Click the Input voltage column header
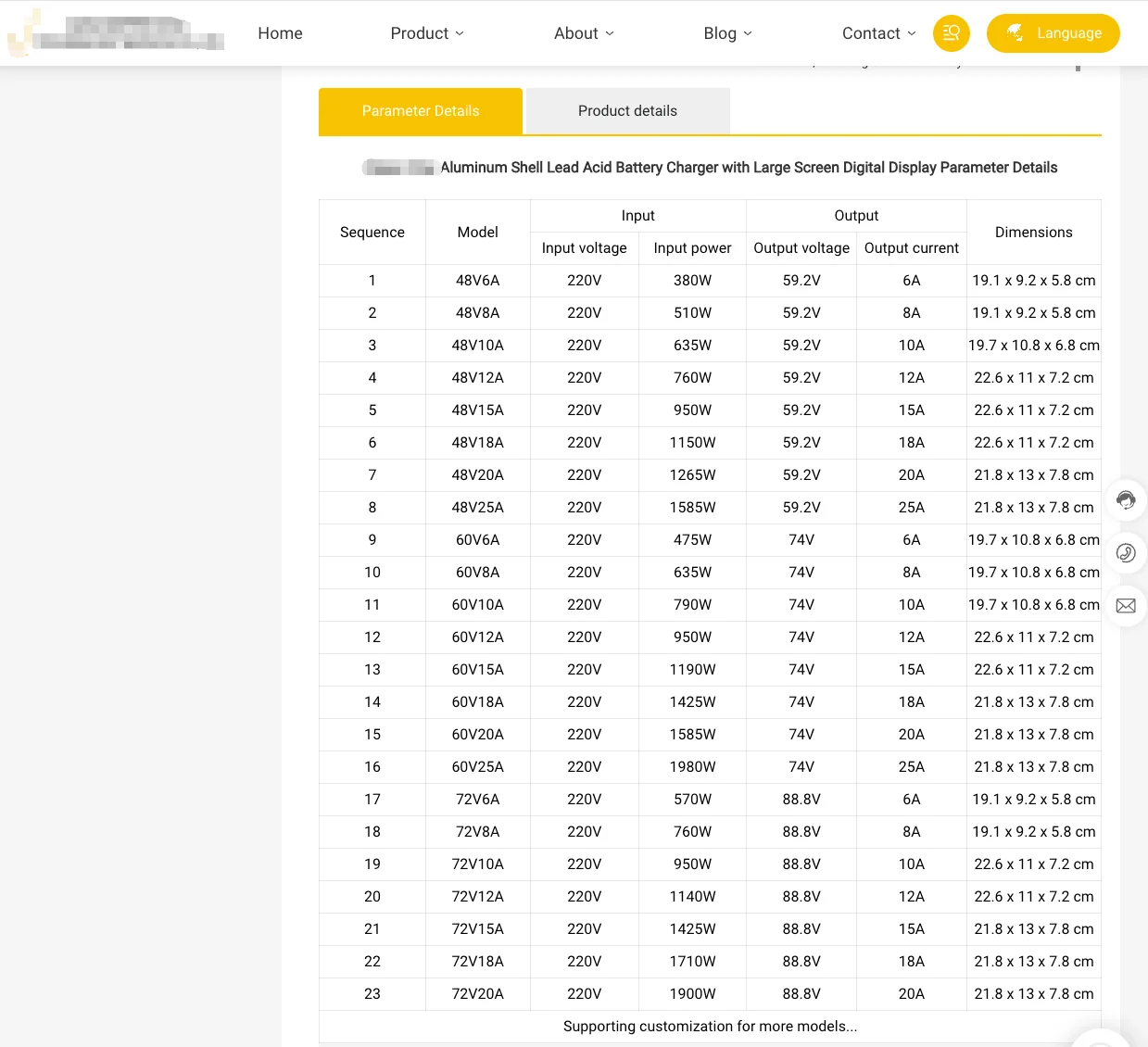Screen dimensions: 1148x1047 pyautogui.click(x=585, y=248)
